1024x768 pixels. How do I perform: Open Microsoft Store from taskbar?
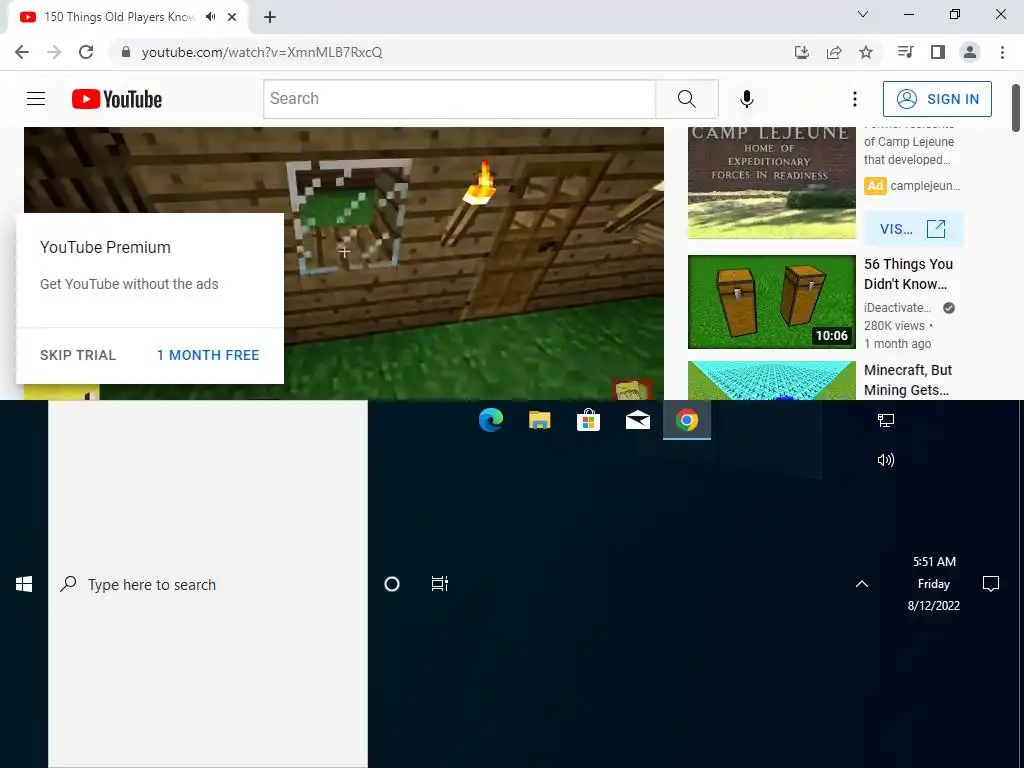[x=588, y=420]
